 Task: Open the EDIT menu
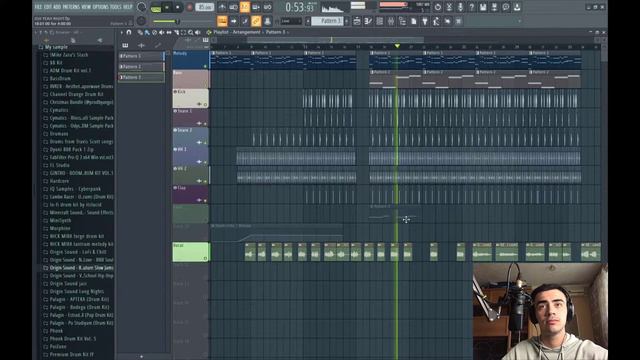[48, 7]
